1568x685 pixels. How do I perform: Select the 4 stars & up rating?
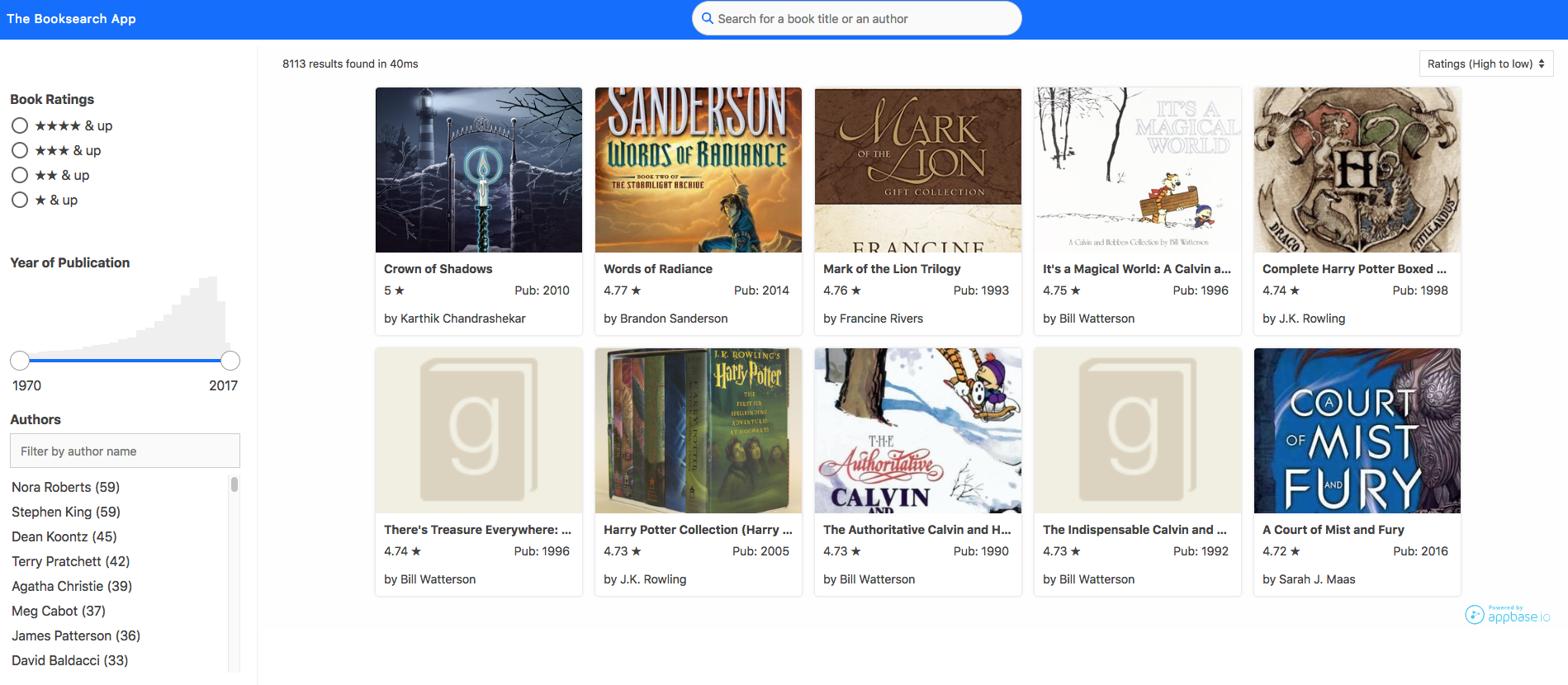(20, 125)
